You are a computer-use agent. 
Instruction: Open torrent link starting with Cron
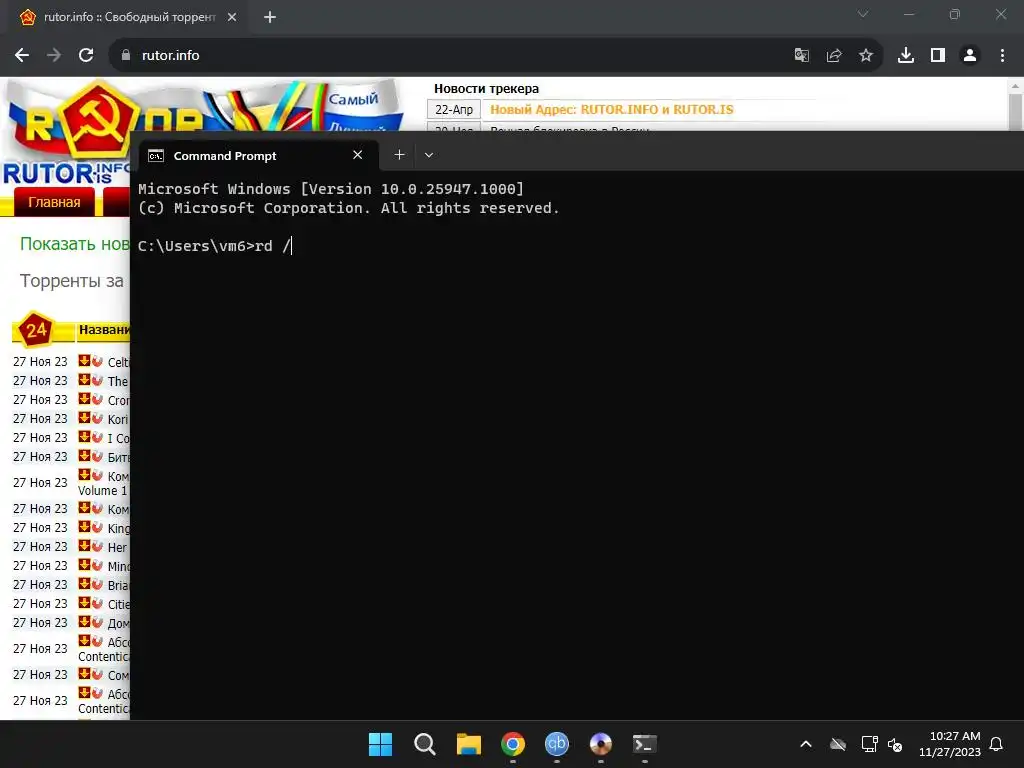118,400
